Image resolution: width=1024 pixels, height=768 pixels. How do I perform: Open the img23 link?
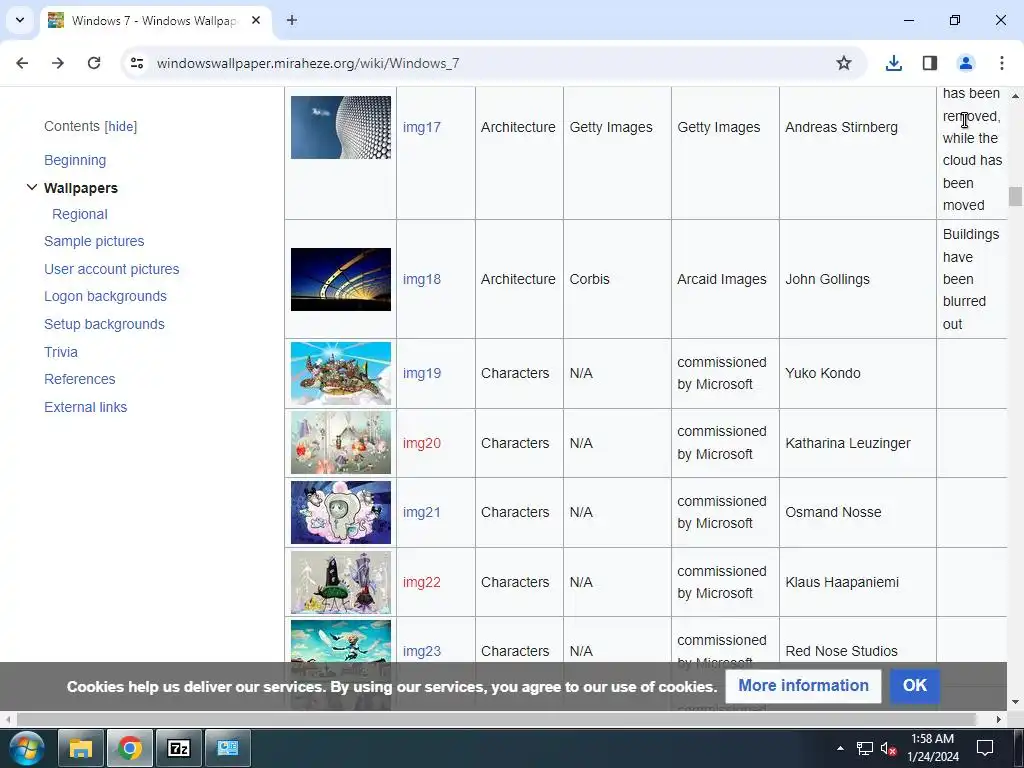pyautogui.click(x=421, y=651)
